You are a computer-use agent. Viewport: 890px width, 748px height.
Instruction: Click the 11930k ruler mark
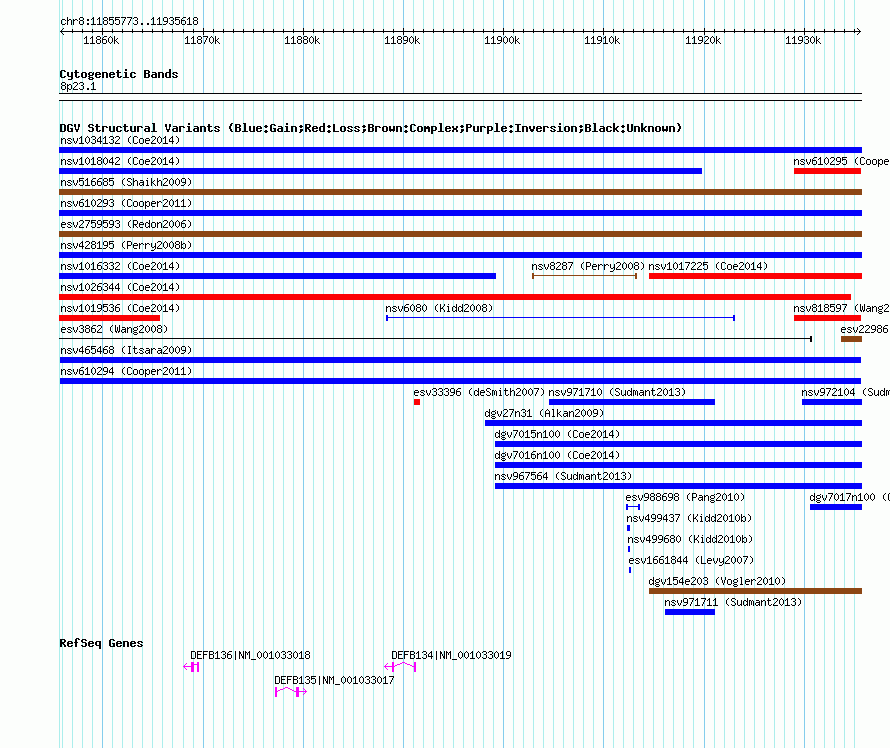click(803, 40)
